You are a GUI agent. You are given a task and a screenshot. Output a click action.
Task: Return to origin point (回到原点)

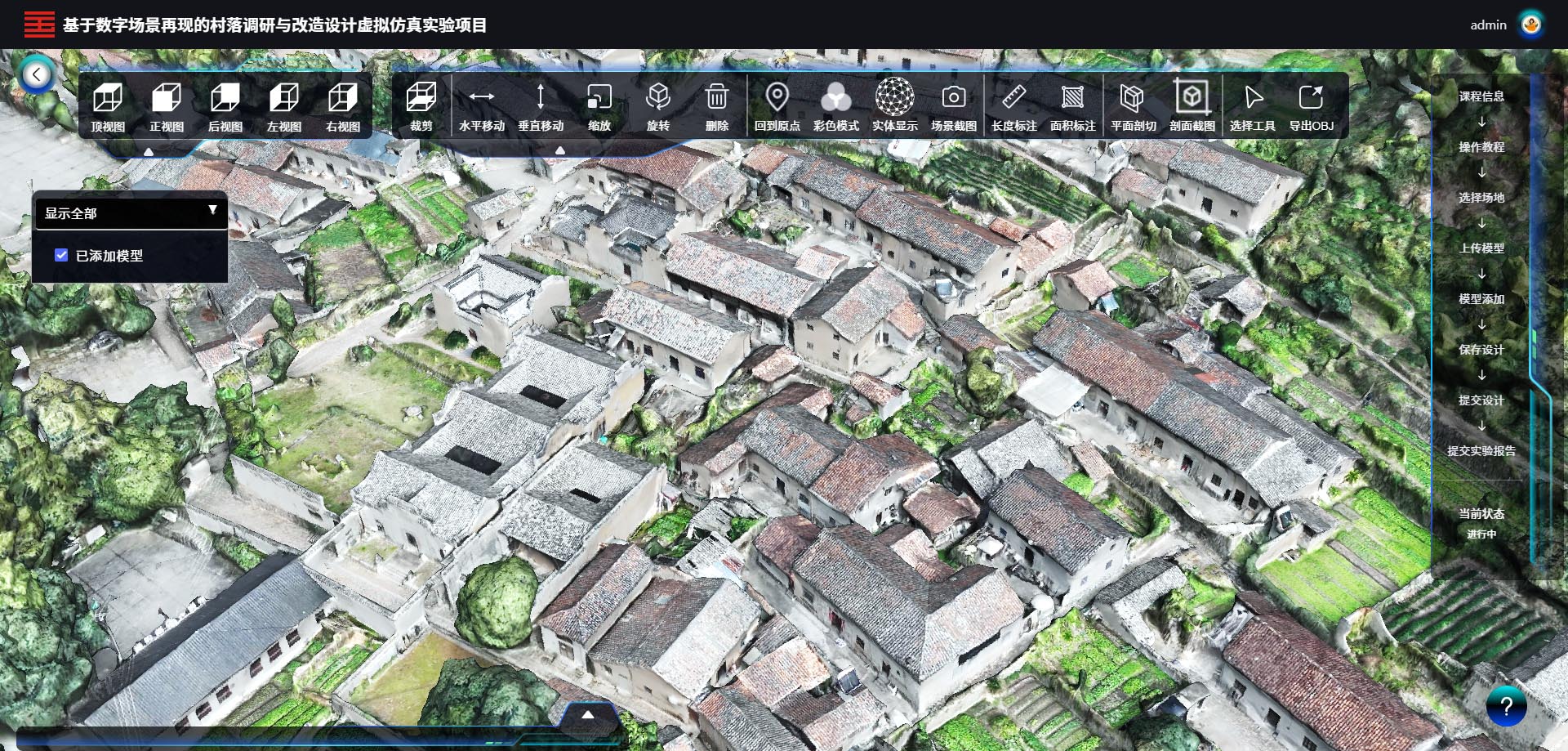tap(777, 106)
